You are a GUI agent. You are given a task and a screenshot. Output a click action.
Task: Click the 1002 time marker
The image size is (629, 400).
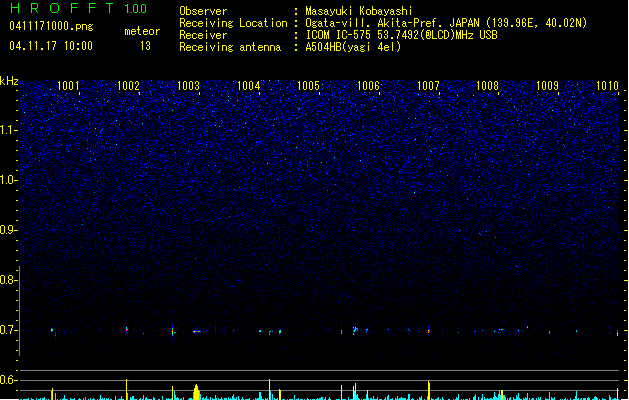coord(128,86)
